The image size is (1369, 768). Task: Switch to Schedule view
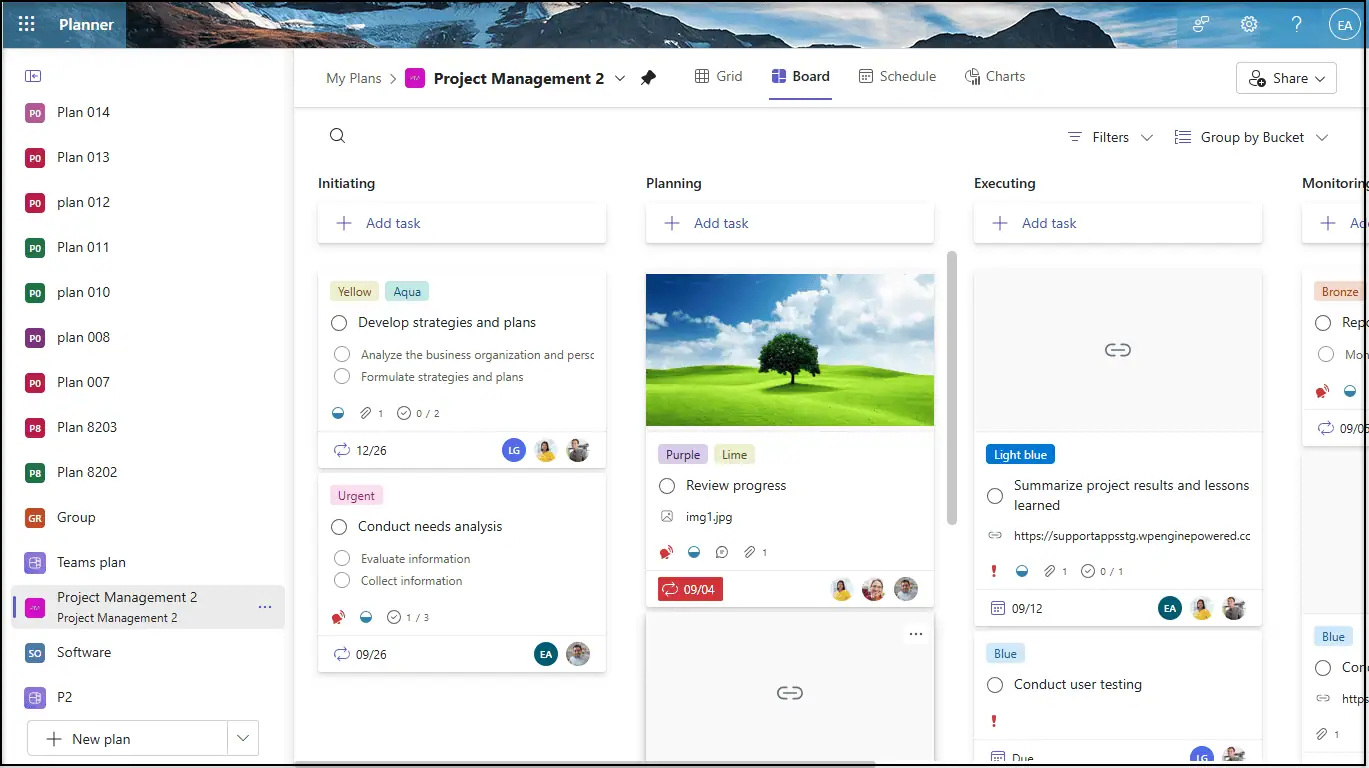897,76
